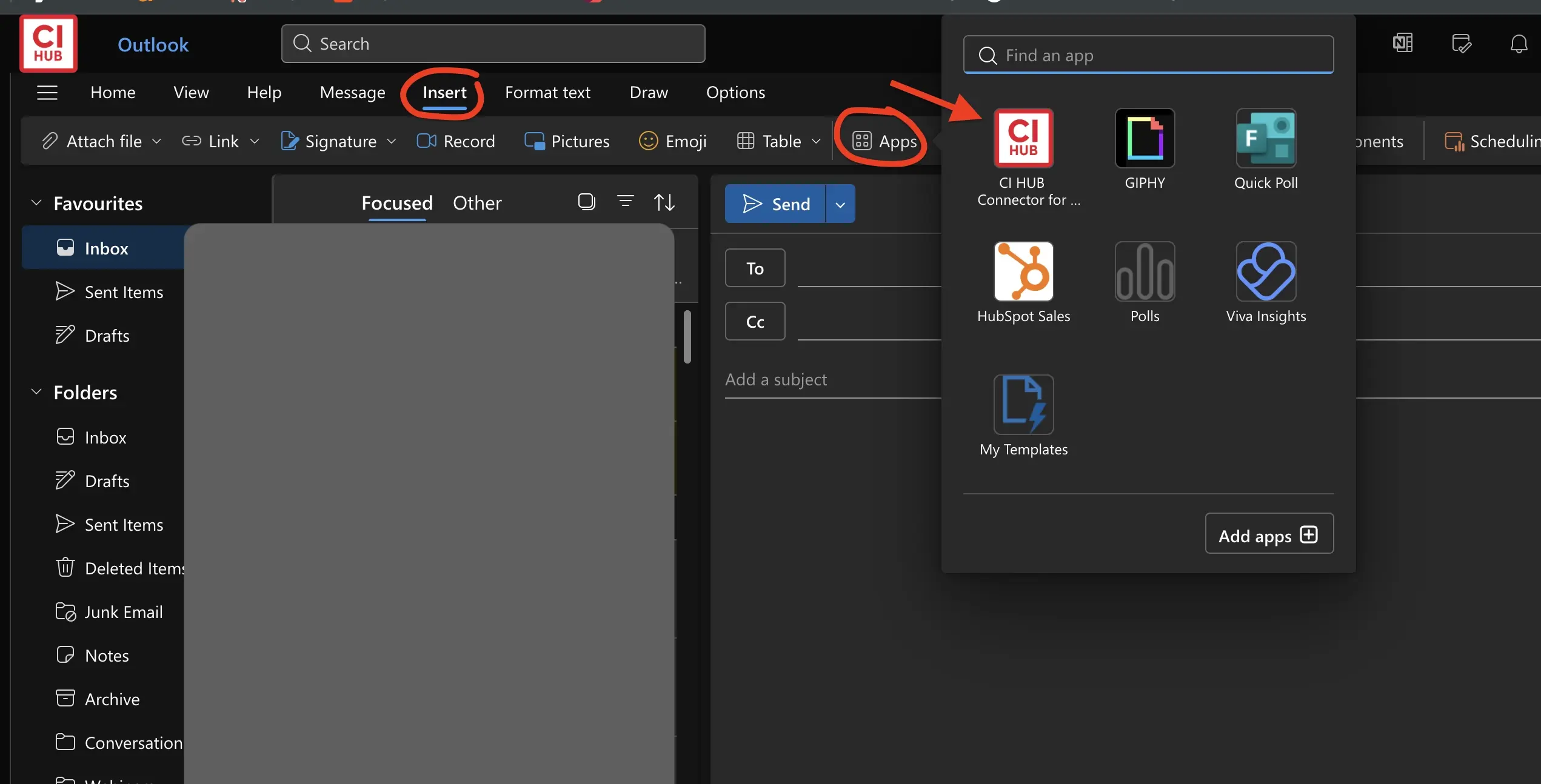Open the Viva Insights app
This screenshot has height=784, width=1541.
click(x=1266, y=282)
